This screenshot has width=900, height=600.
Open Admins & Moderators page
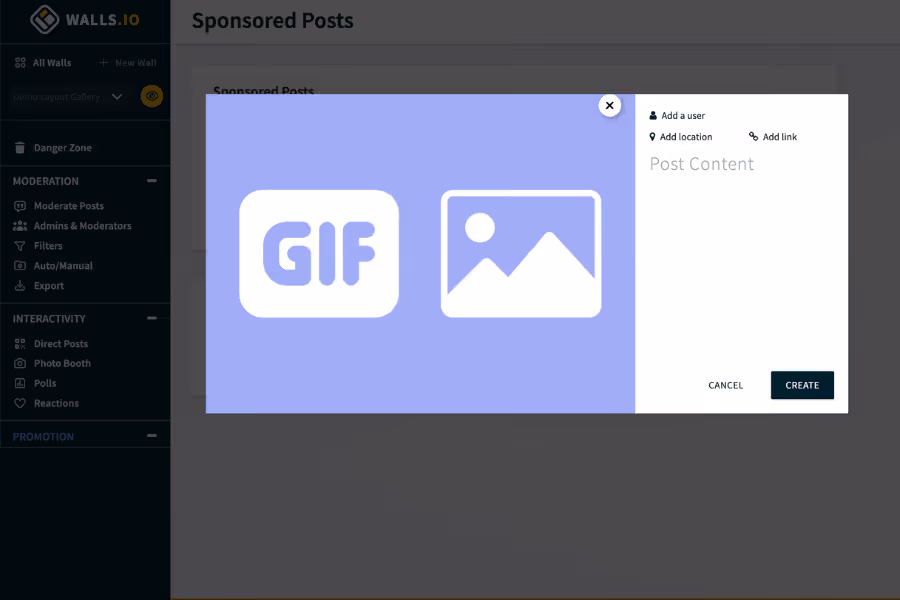tap(85, 226)
